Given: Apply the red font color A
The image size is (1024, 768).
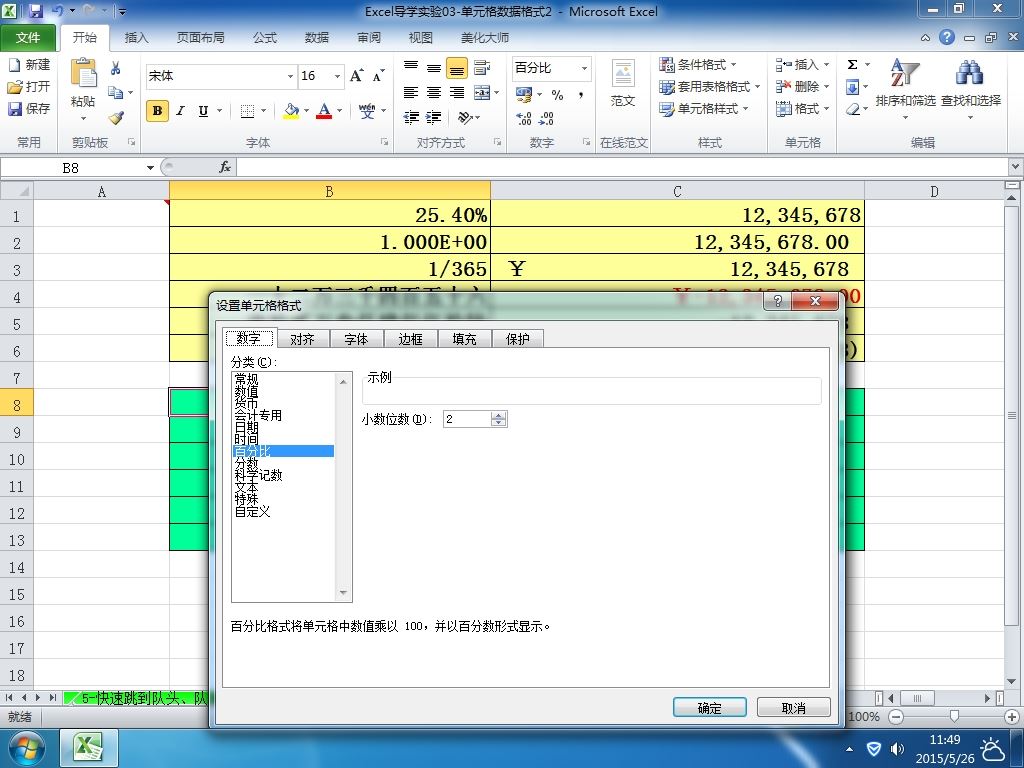Looking at the screenshot, I should [324, 111].
